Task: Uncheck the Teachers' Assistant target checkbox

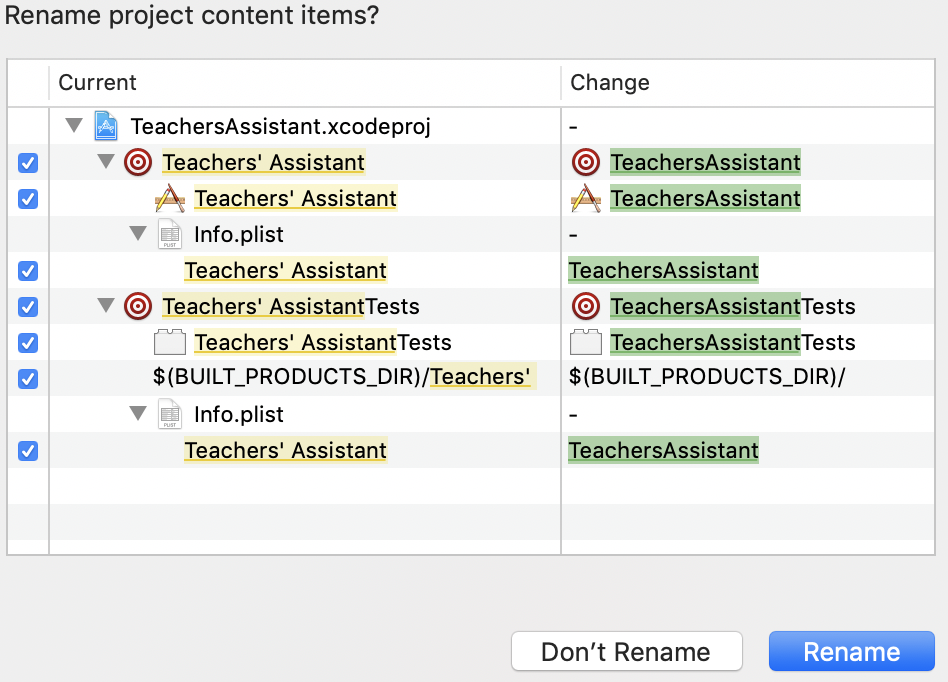Action: tap(28, 162)
